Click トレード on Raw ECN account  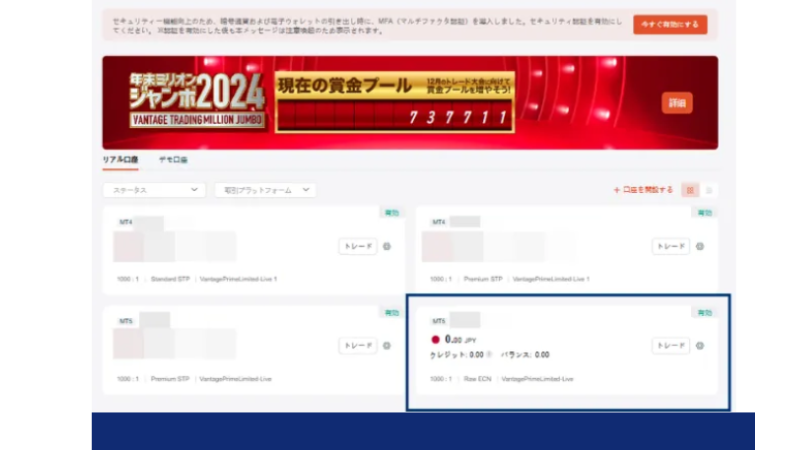[x=671, y=345]
